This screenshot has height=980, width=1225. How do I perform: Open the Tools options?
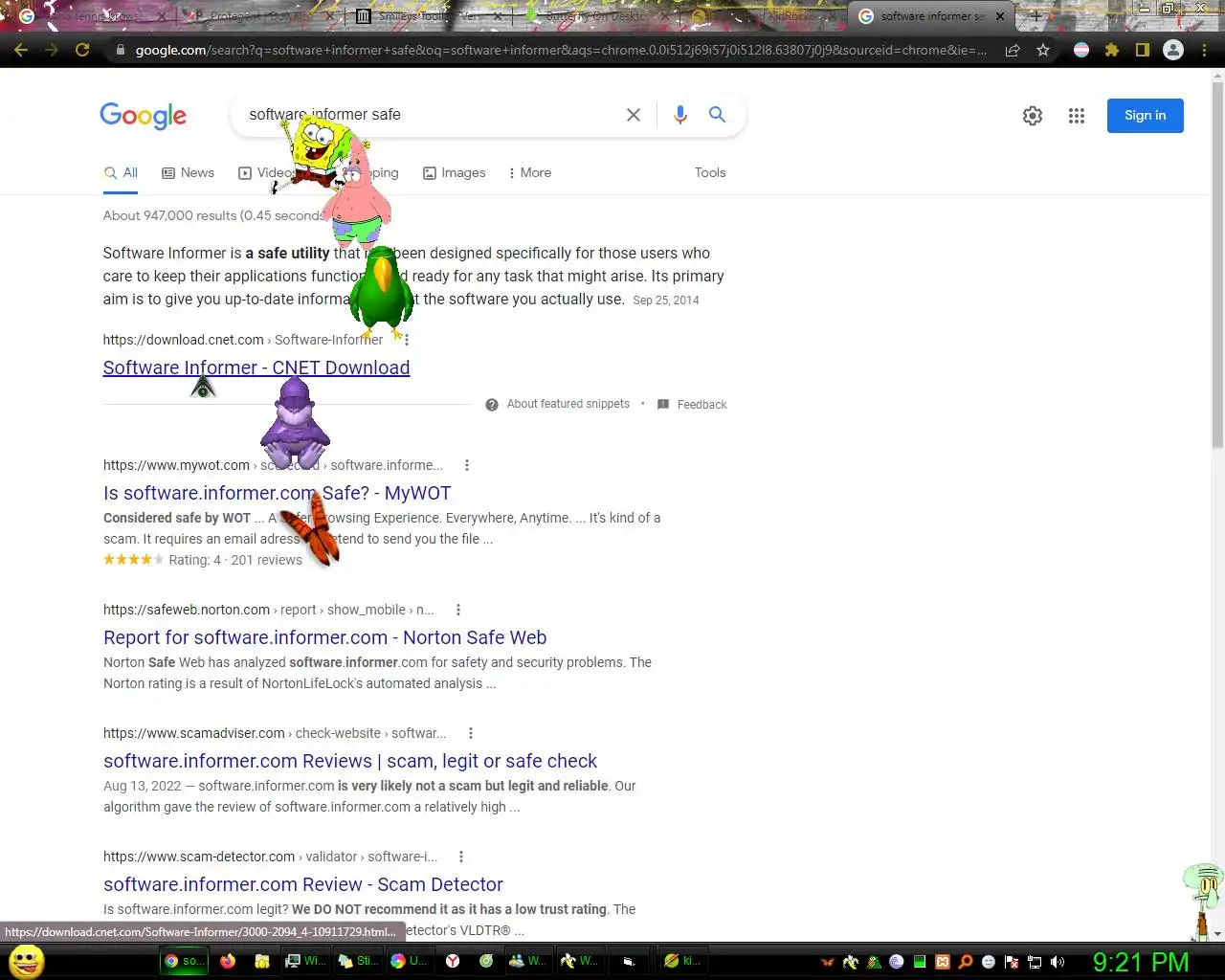pos(710,172)
